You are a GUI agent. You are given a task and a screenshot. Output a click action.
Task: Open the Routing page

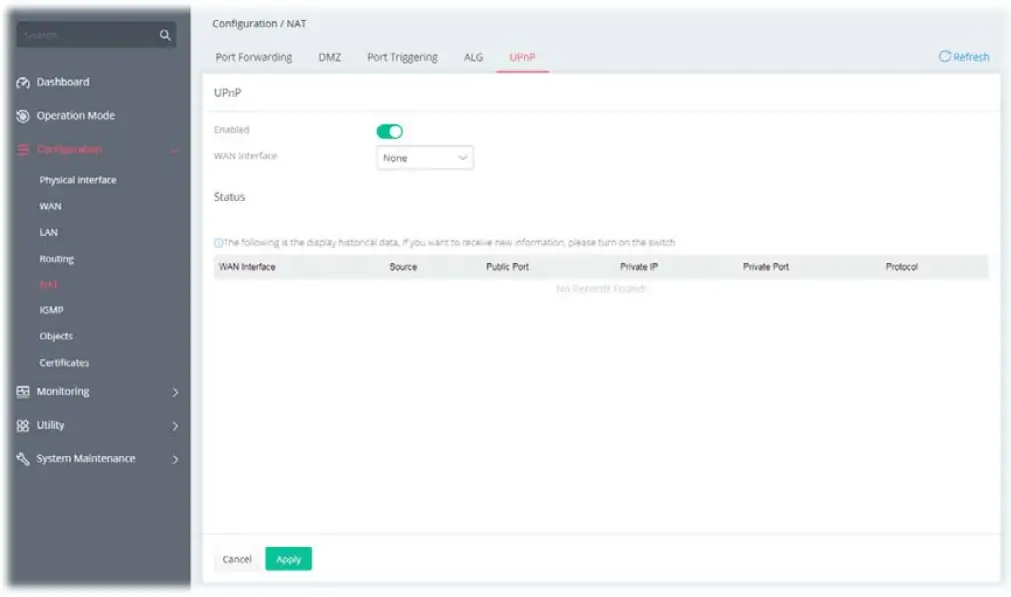tap(57, 259)
